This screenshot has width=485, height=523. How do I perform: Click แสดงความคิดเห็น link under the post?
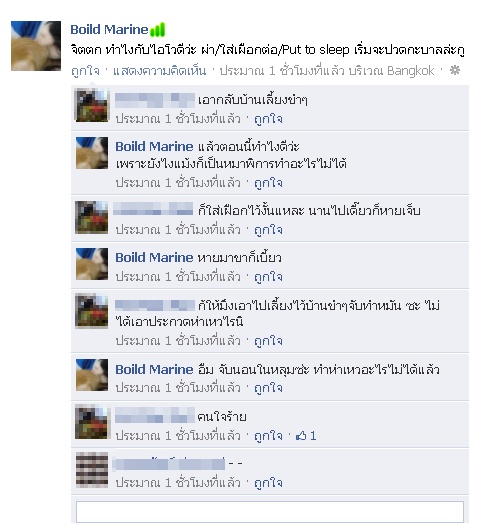click(x=159, y=71)
